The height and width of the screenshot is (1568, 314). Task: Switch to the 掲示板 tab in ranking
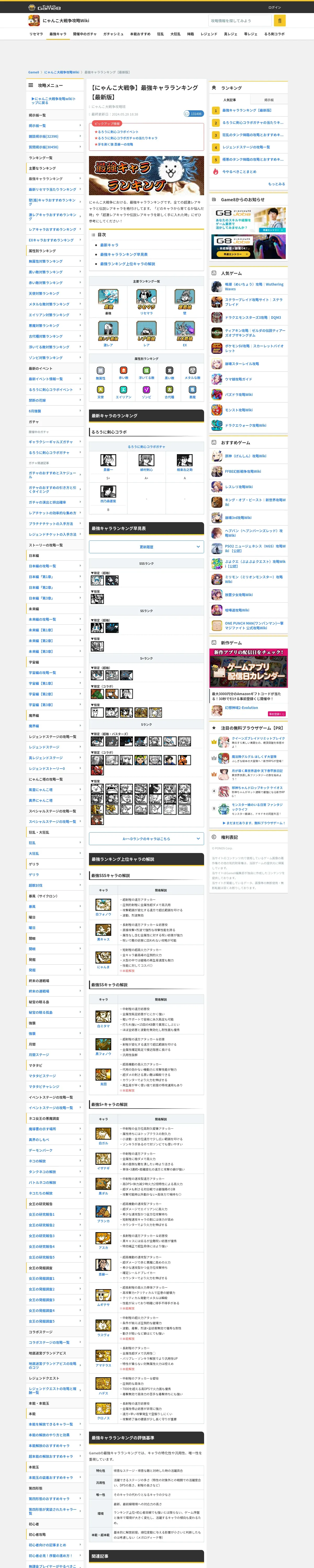point(269,100)
